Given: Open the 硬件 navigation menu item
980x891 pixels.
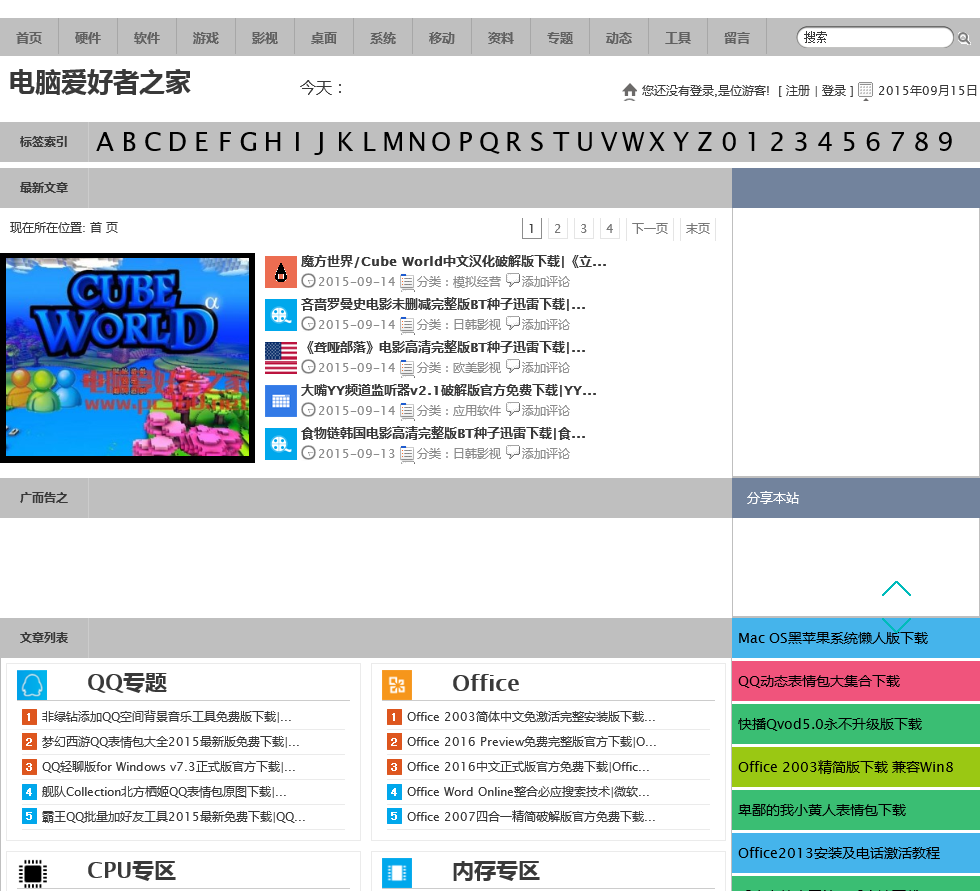Looking at the screenshot, I should (88, 38).
